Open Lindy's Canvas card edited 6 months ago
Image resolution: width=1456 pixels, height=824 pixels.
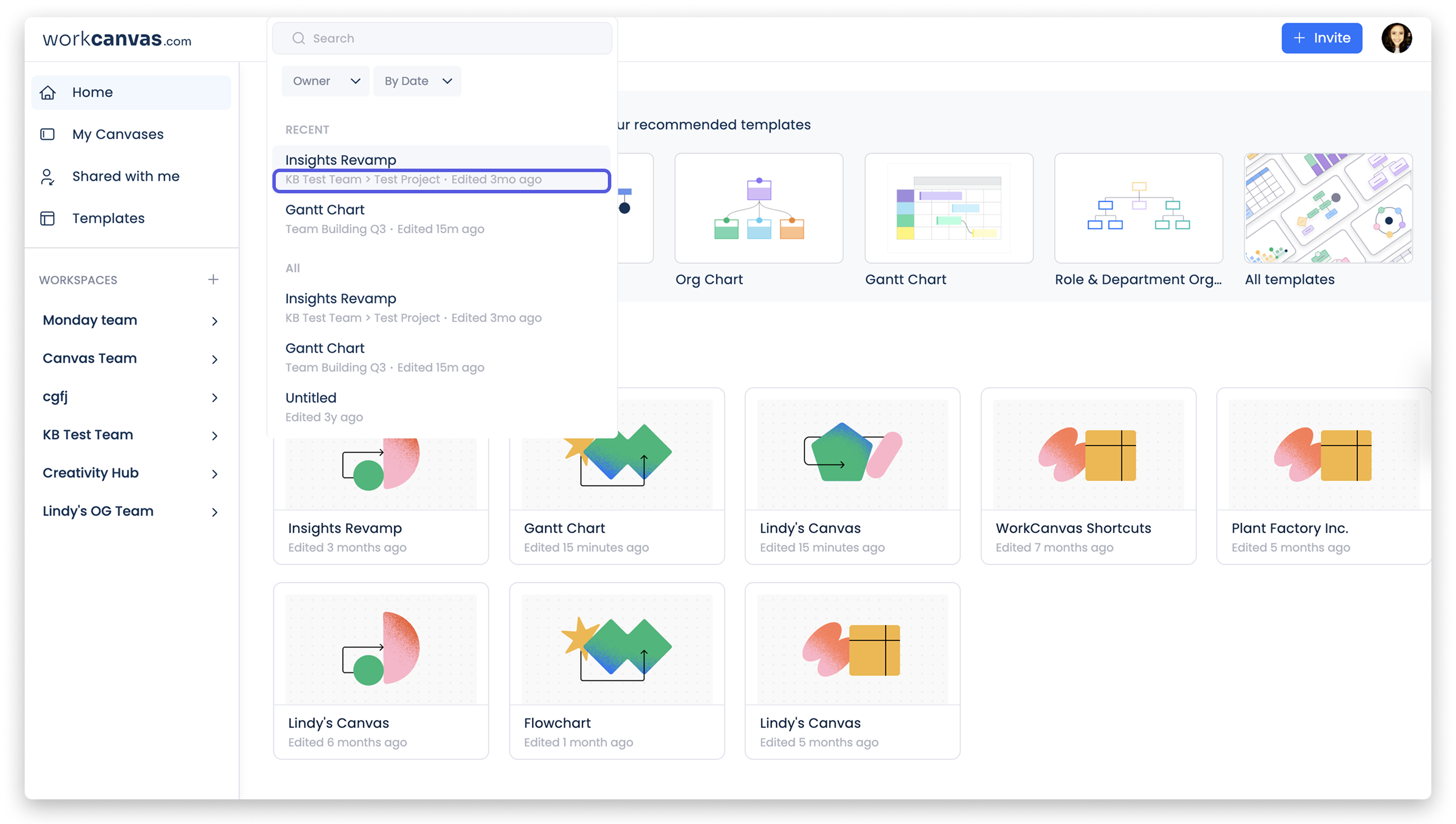coord(381,671)
